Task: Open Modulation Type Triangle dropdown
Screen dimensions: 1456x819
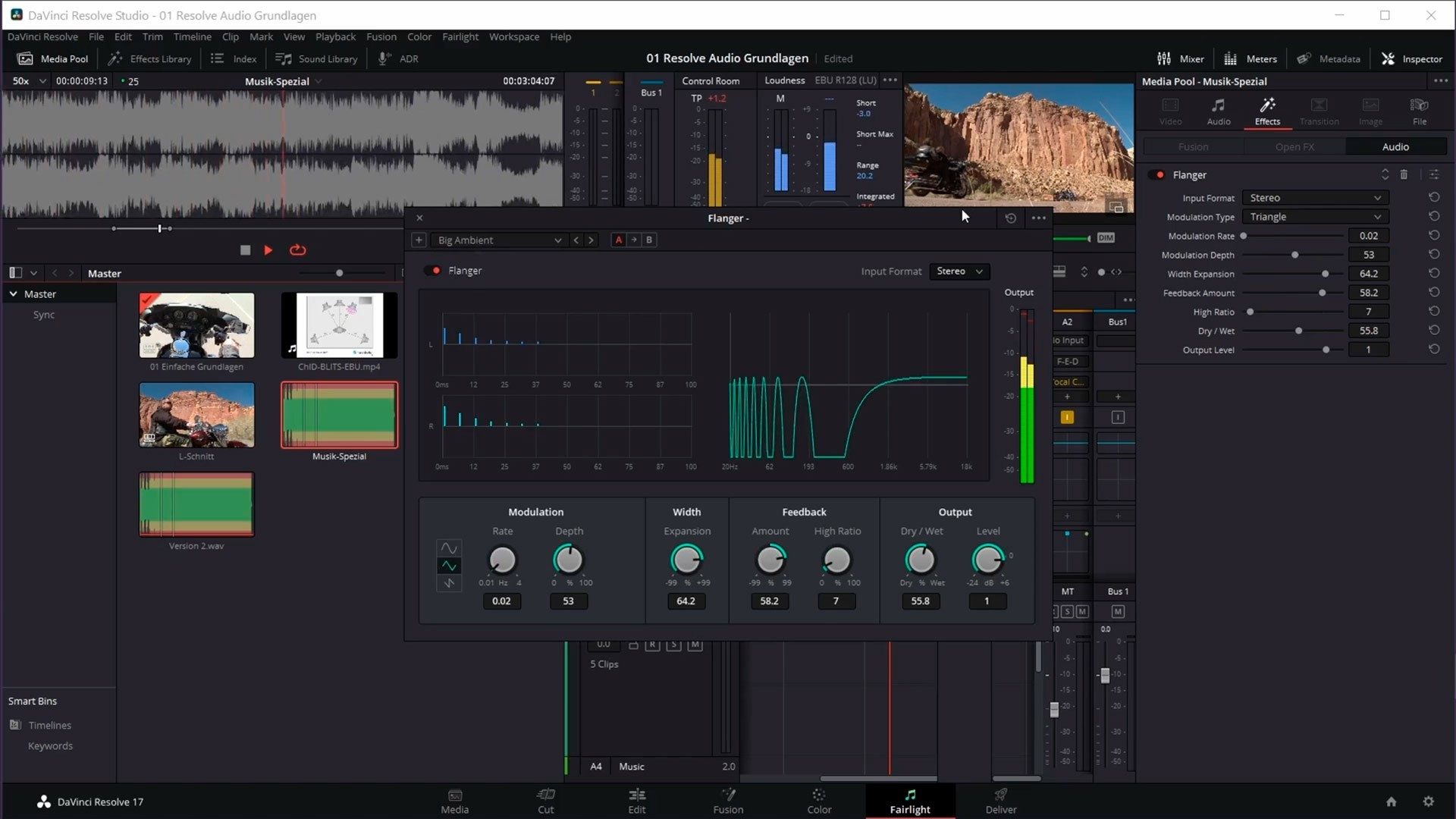Action: tap(1315, 217)
